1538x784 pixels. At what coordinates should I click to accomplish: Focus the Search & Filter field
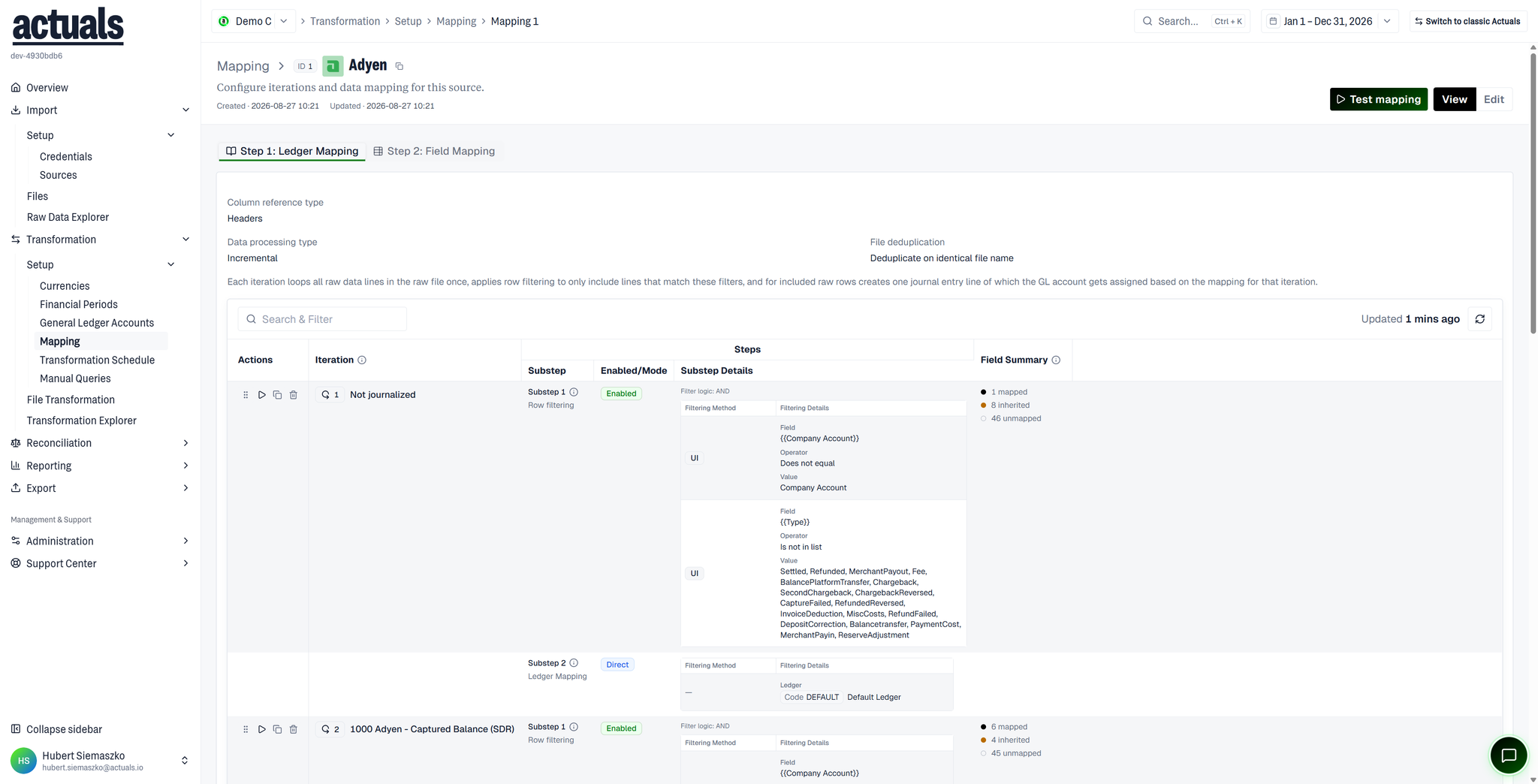click(322, 319)
